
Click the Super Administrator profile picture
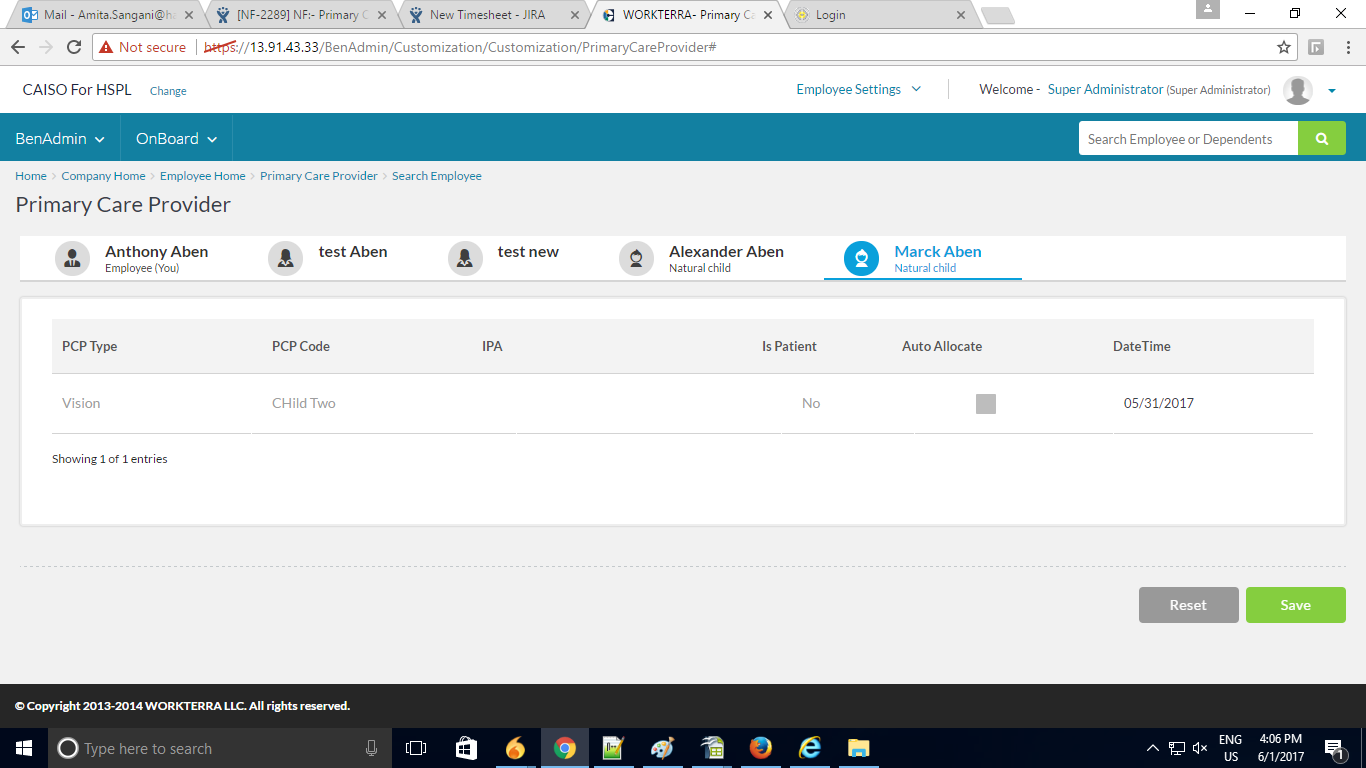click(1297, 90)
